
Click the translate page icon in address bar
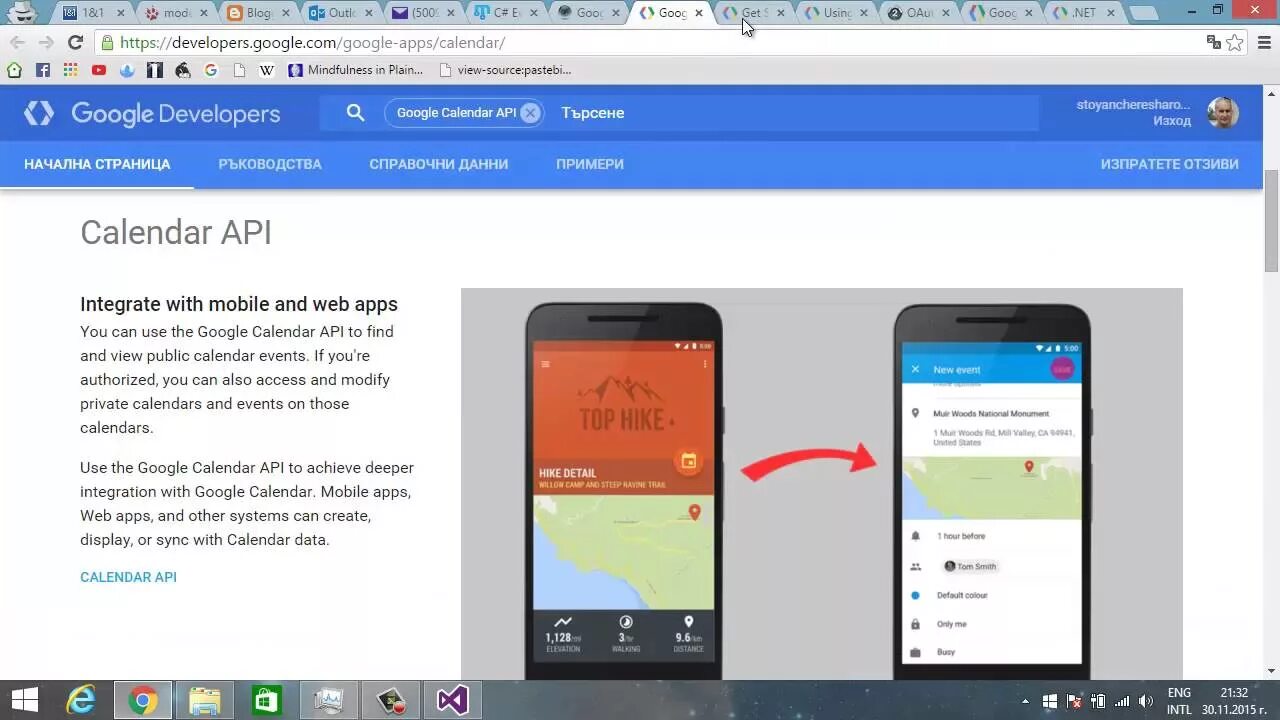coord(1214,43)
